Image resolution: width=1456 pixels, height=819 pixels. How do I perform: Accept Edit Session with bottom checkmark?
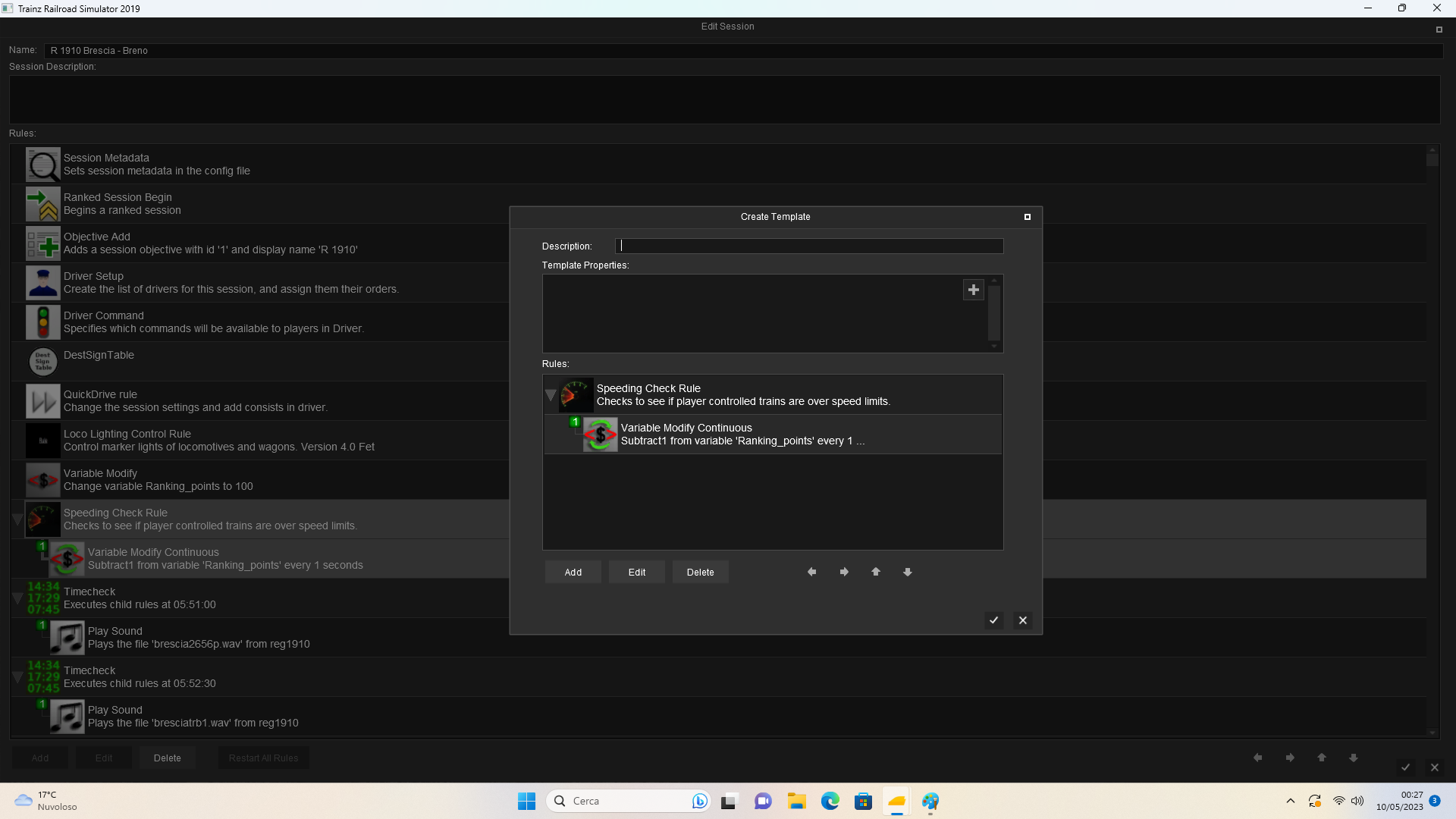pyautogui.click(x=1405, y=767)
